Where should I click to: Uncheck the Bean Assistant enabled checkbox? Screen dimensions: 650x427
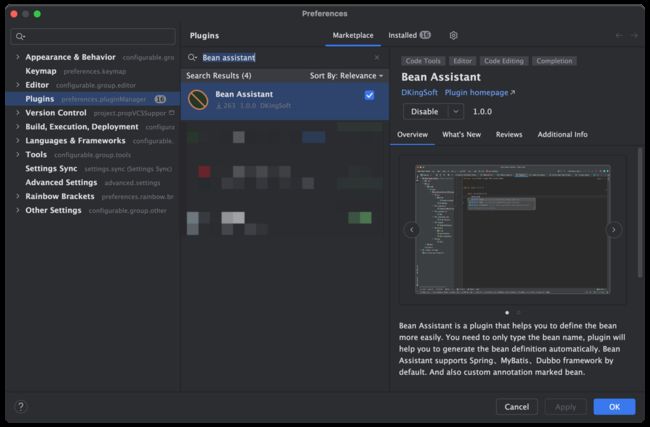(x=369, y=95)
